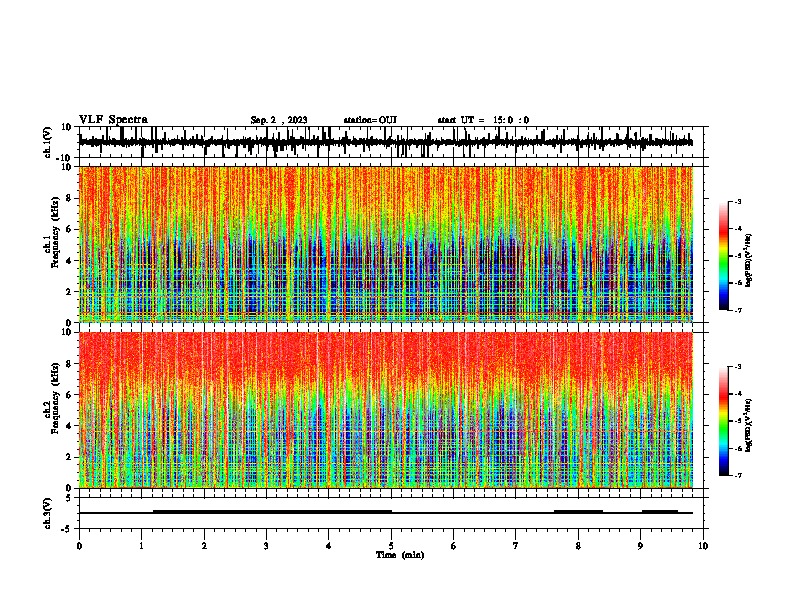Click the time-axis tick label "10" at right end
The height and width of the screenshot is (612, 792).
[703, 546]
